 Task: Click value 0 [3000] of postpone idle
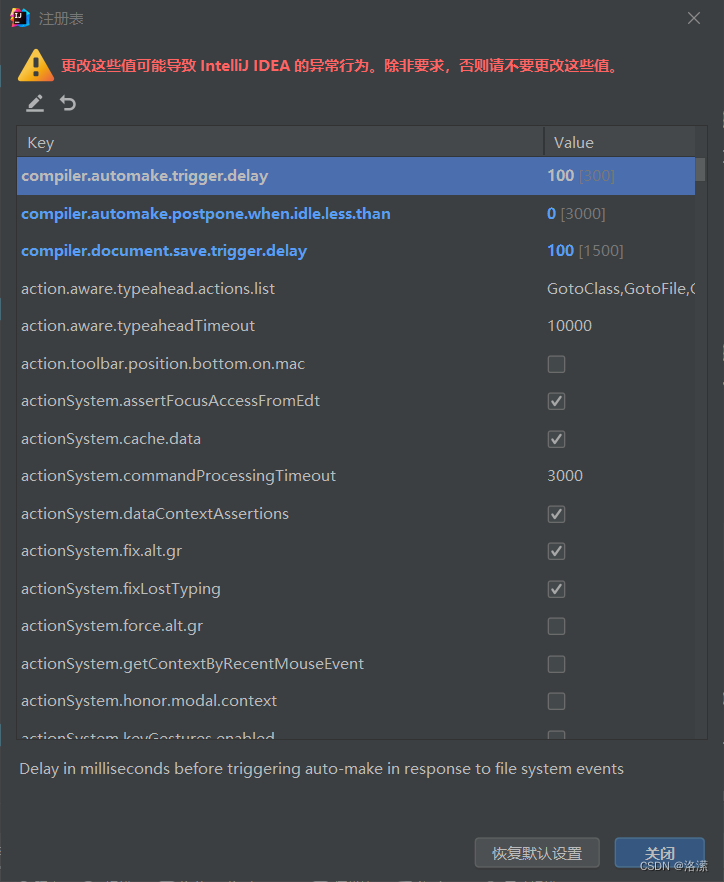(576, 214)
